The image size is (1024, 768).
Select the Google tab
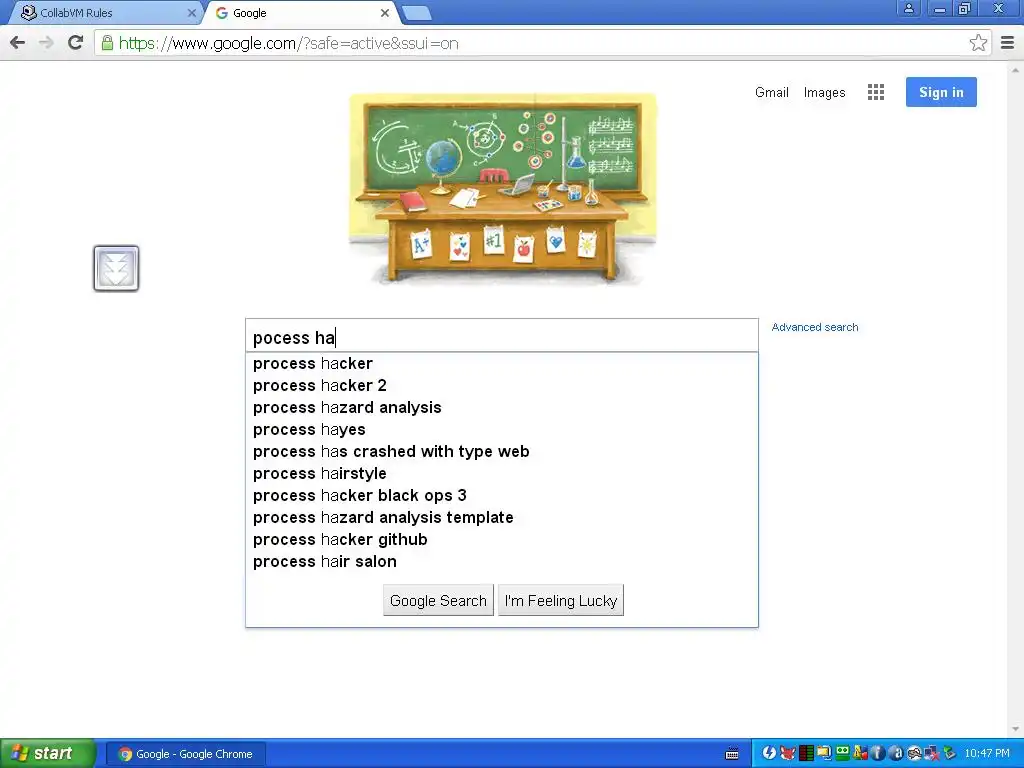click(x=300, y=13)
